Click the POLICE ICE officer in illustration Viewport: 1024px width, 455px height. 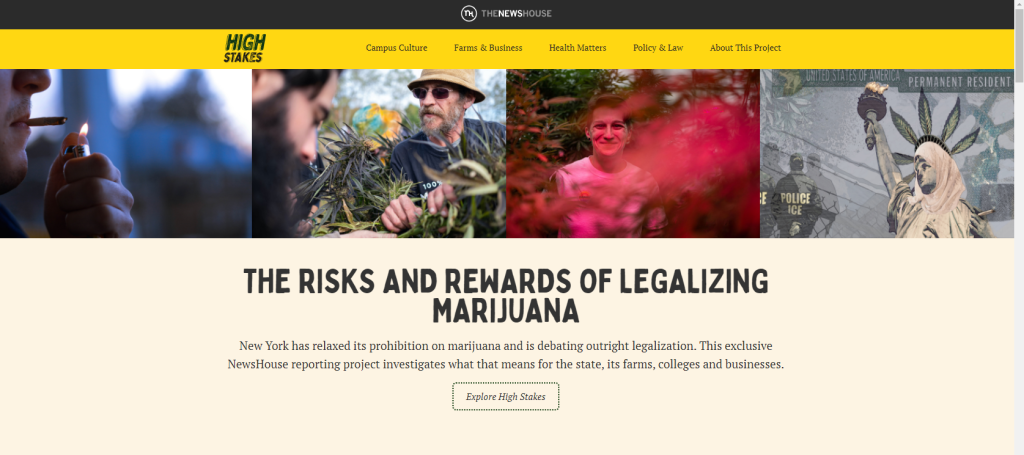793,196
